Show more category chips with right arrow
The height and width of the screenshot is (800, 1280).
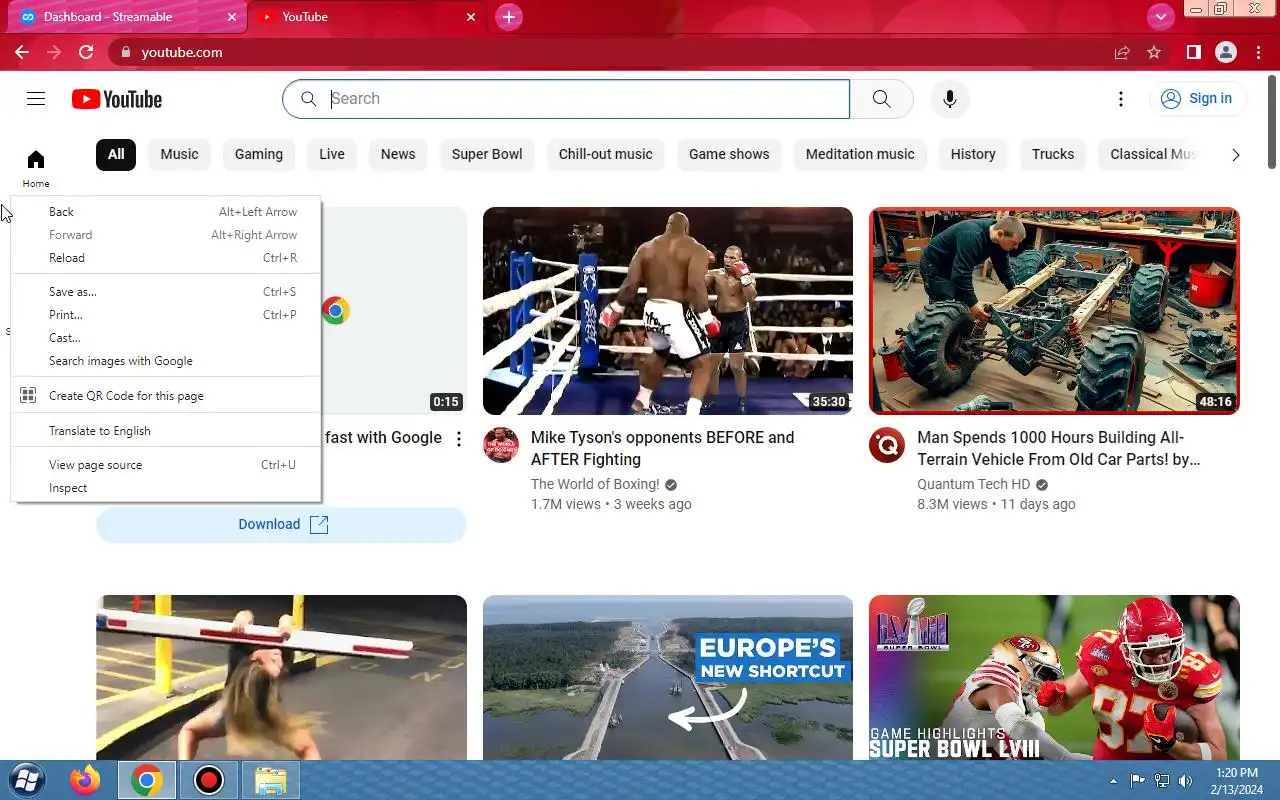[1235, 154]
